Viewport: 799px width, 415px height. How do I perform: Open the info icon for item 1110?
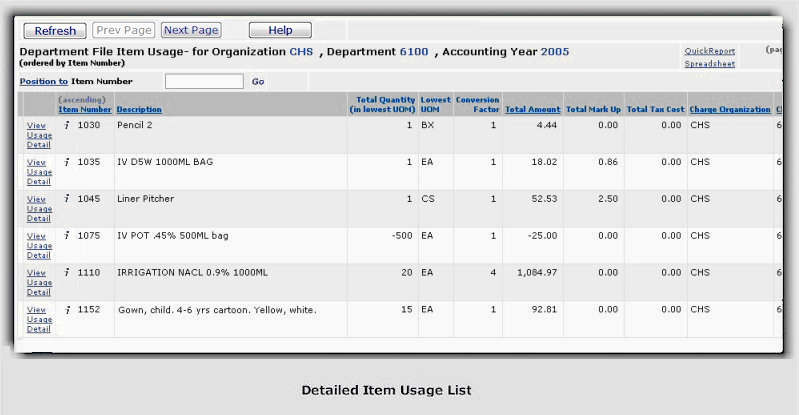tap(66, 273)
